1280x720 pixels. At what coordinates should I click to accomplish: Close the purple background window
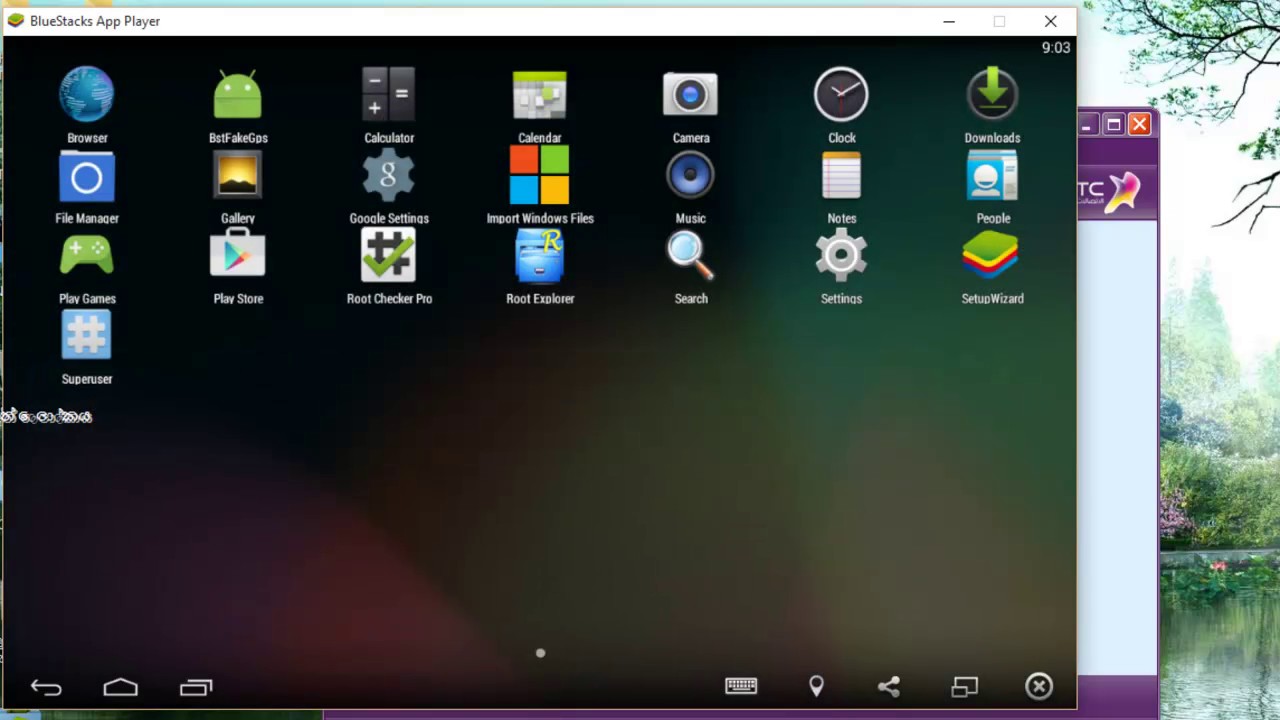(1139, 124)
